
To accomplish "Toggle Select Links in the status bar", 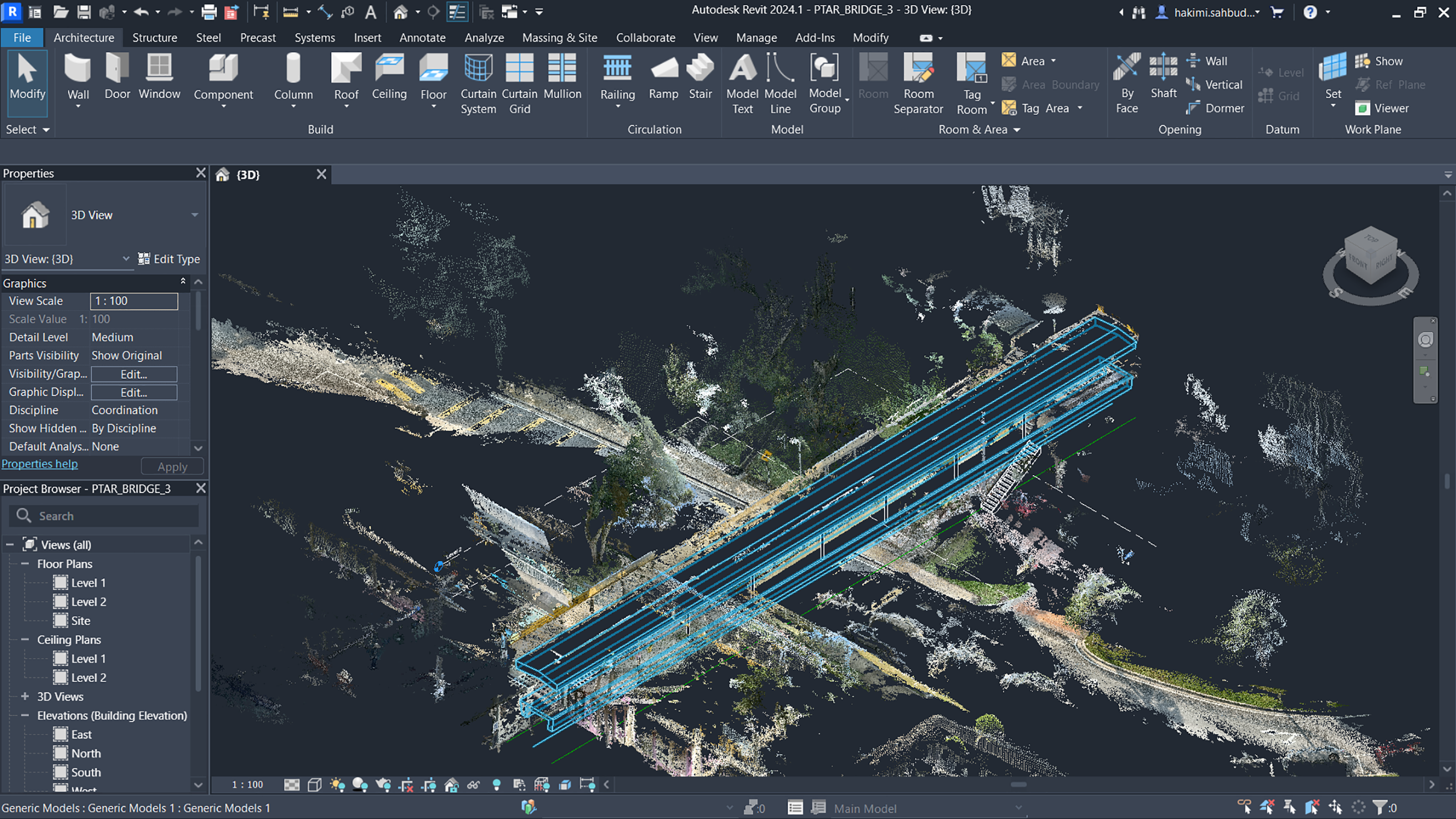I will (x=1244, y=807).
